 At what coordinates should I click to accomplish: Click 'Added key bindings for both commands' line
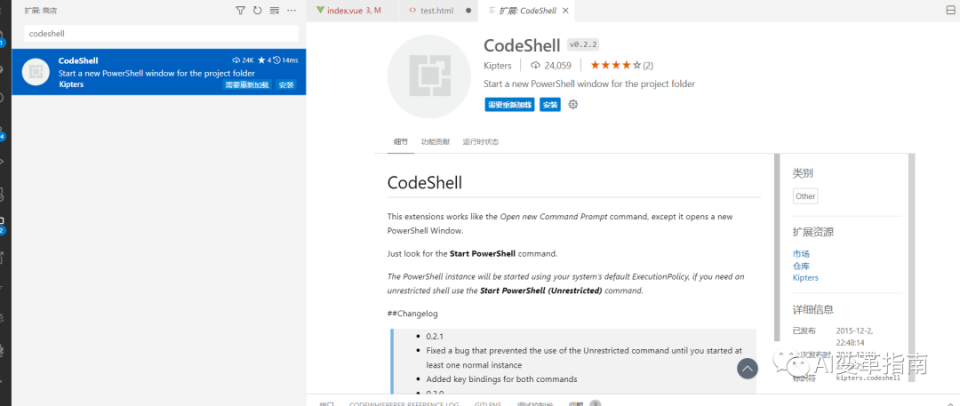click(501, 379)
